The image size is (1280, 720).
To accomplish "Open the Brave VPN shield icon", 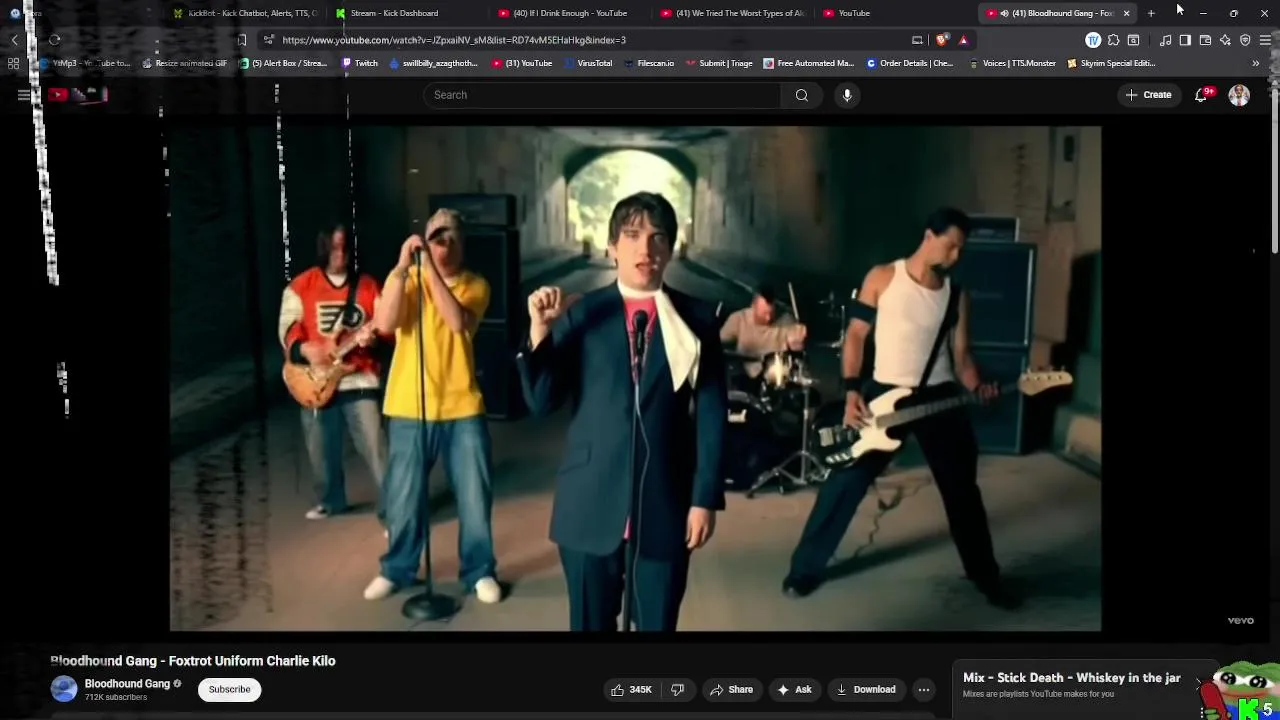I will tap(1245, 40).
